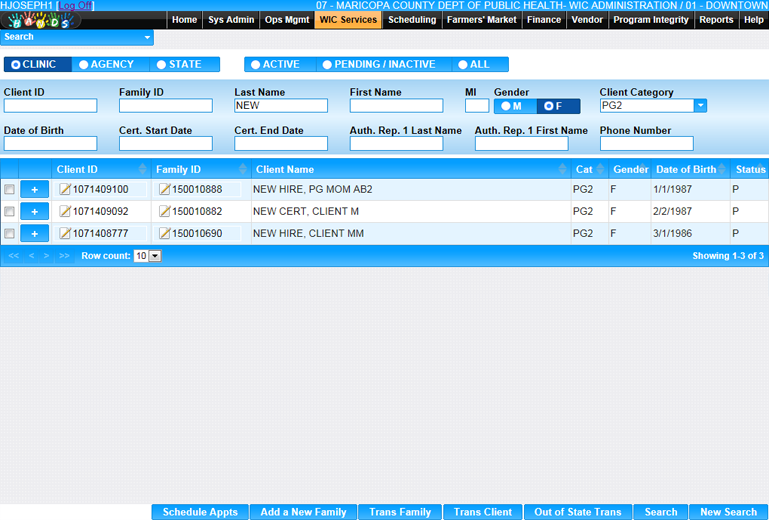Open the Program Integrity menu
The image size is (769, 520).
click(650, 20)
